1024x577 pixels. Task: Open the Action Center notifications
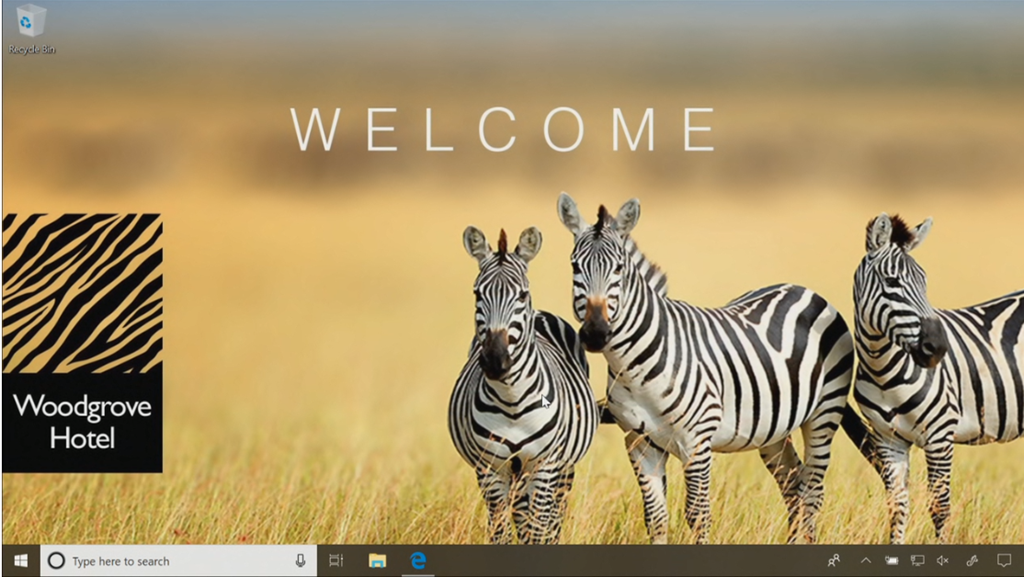1004,561
